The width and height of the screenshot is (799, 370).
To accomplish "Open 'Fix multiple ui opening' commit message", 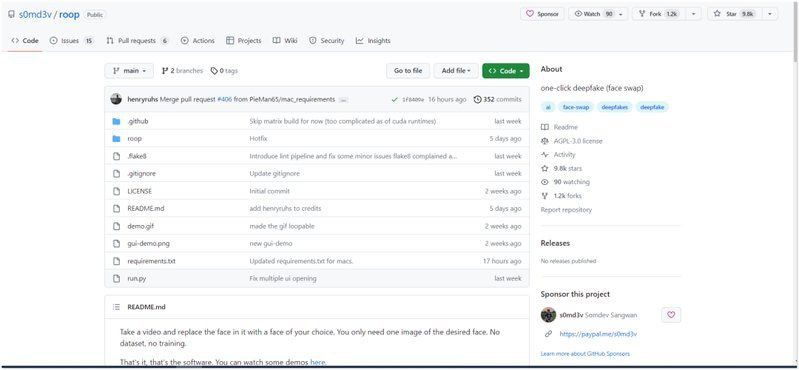I will (283, 279).
